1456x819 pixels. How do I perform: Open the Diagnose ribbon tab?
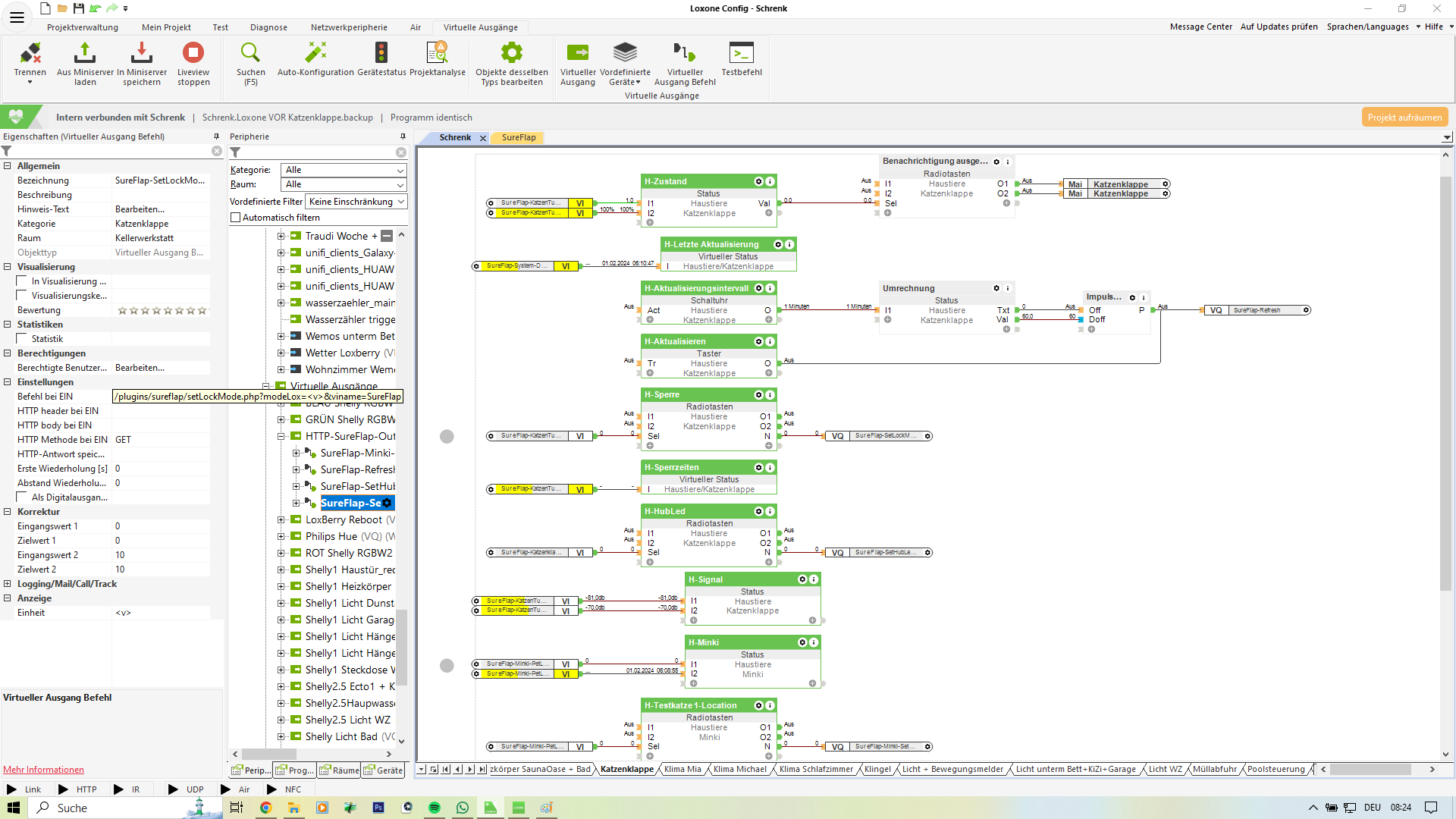pyautogui.click(x=268, y=27)
